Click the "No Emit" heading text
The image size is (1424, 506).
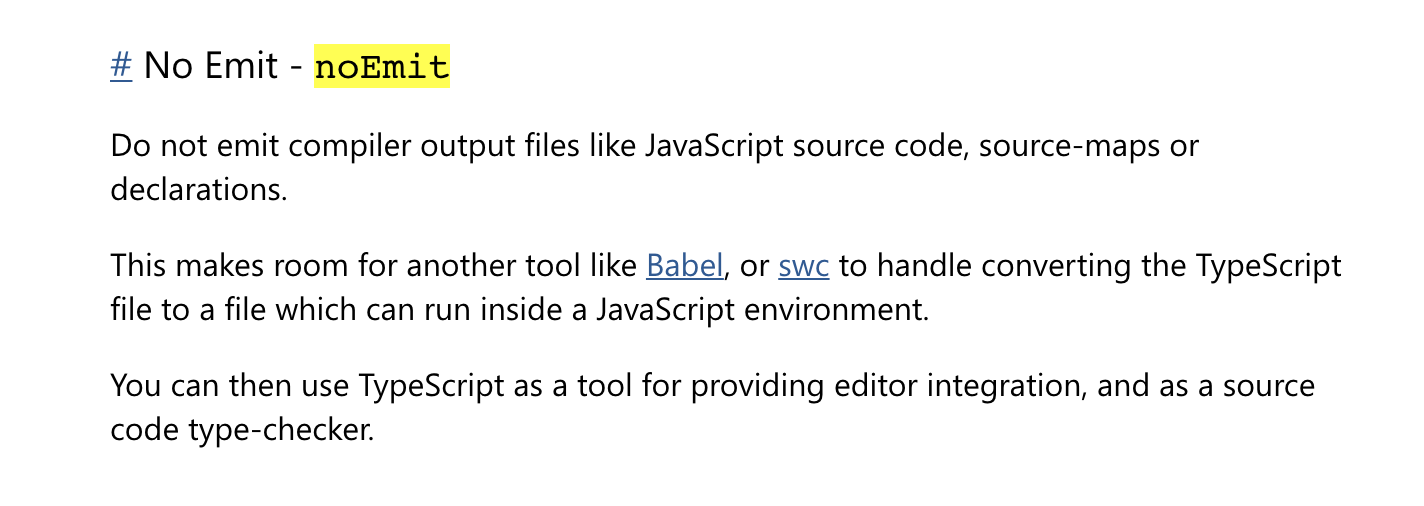pos(211,67)
